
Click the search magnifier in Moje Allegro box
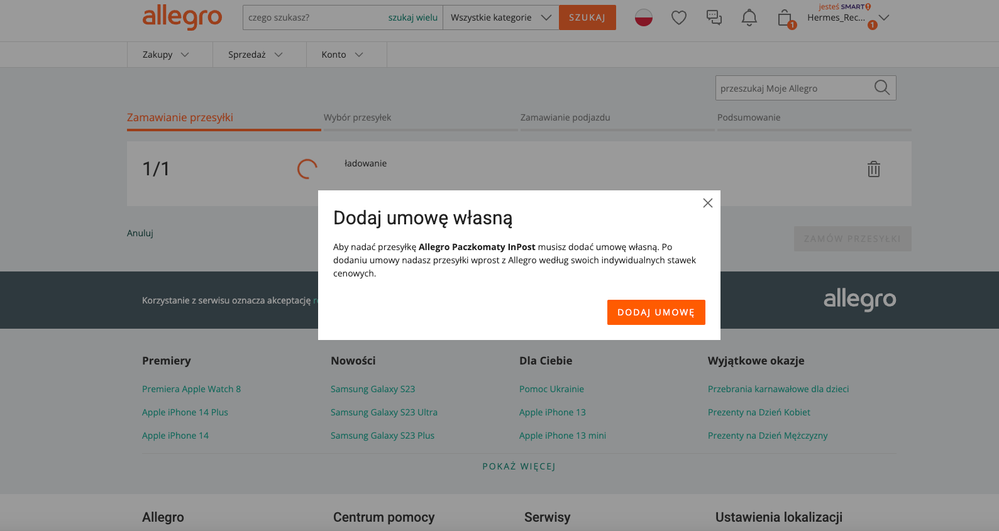(x=882, y=88)
